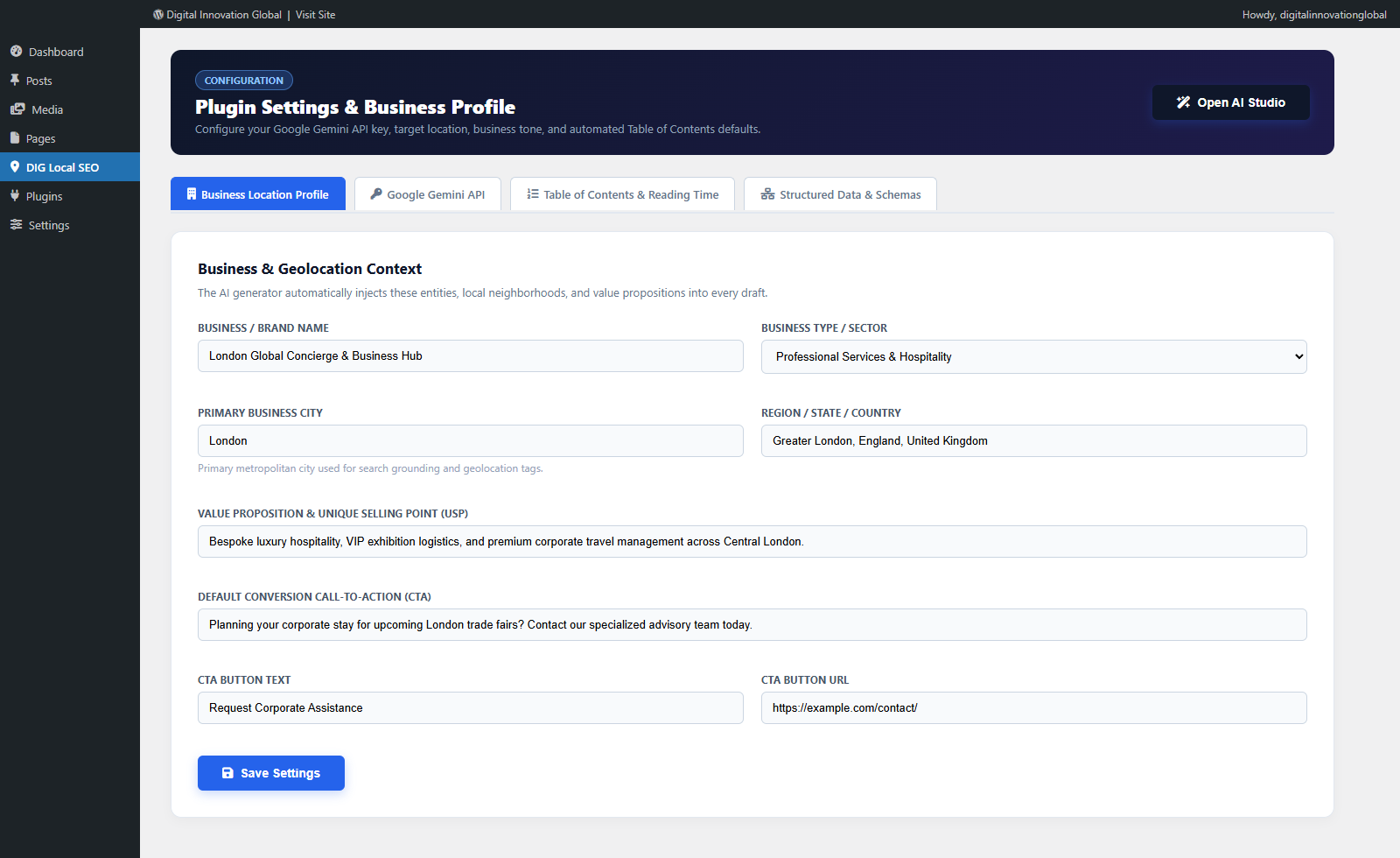Click the WordPress logo in admin bar

tap(158, 15)
